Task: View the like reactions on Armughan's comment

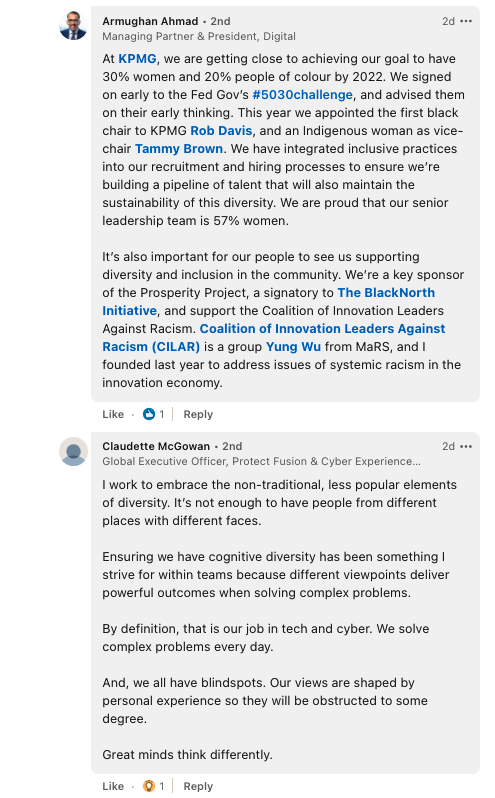Action: pos(154,414)
